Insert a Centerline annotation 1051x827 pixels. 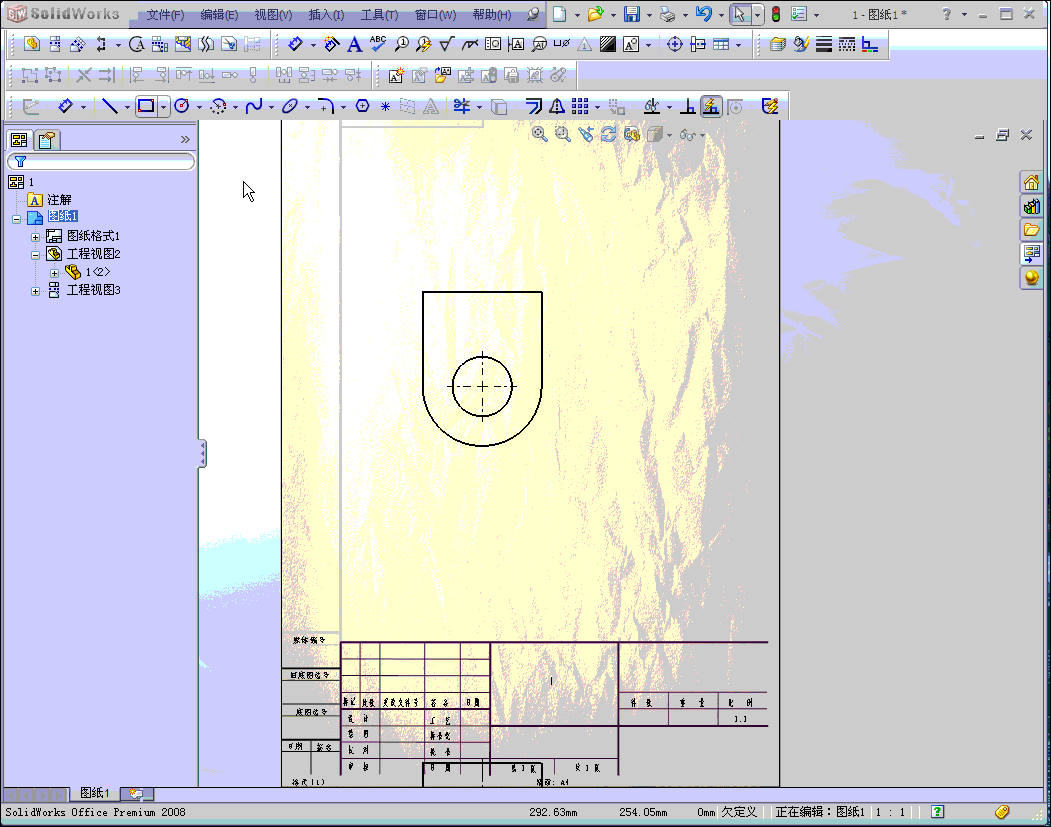pos(698,44)
